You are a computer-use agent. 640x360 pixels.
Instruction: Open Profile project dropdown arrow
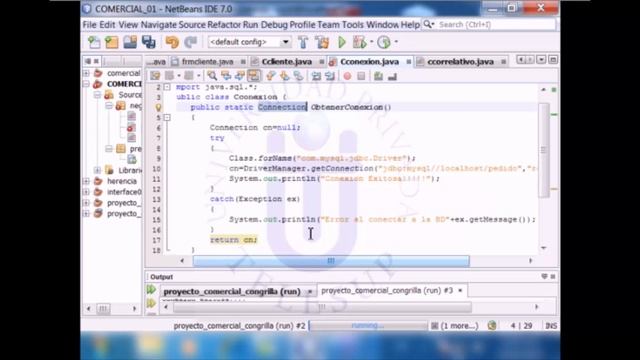pos(396,42)
